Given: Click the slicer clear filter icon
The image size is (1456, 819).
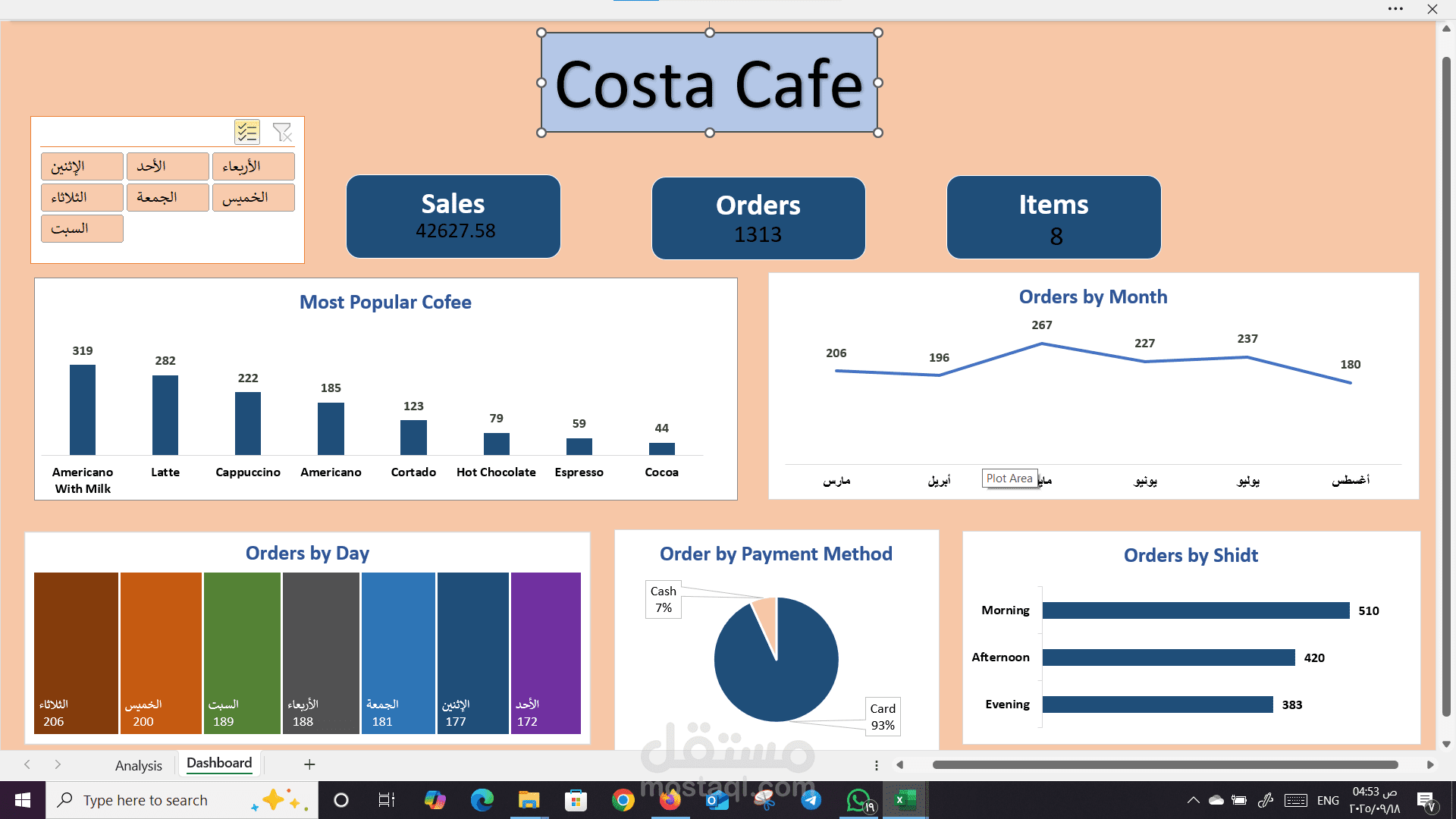Looking at the screenshot, I should pyautogui.click(x=282, y=132).
